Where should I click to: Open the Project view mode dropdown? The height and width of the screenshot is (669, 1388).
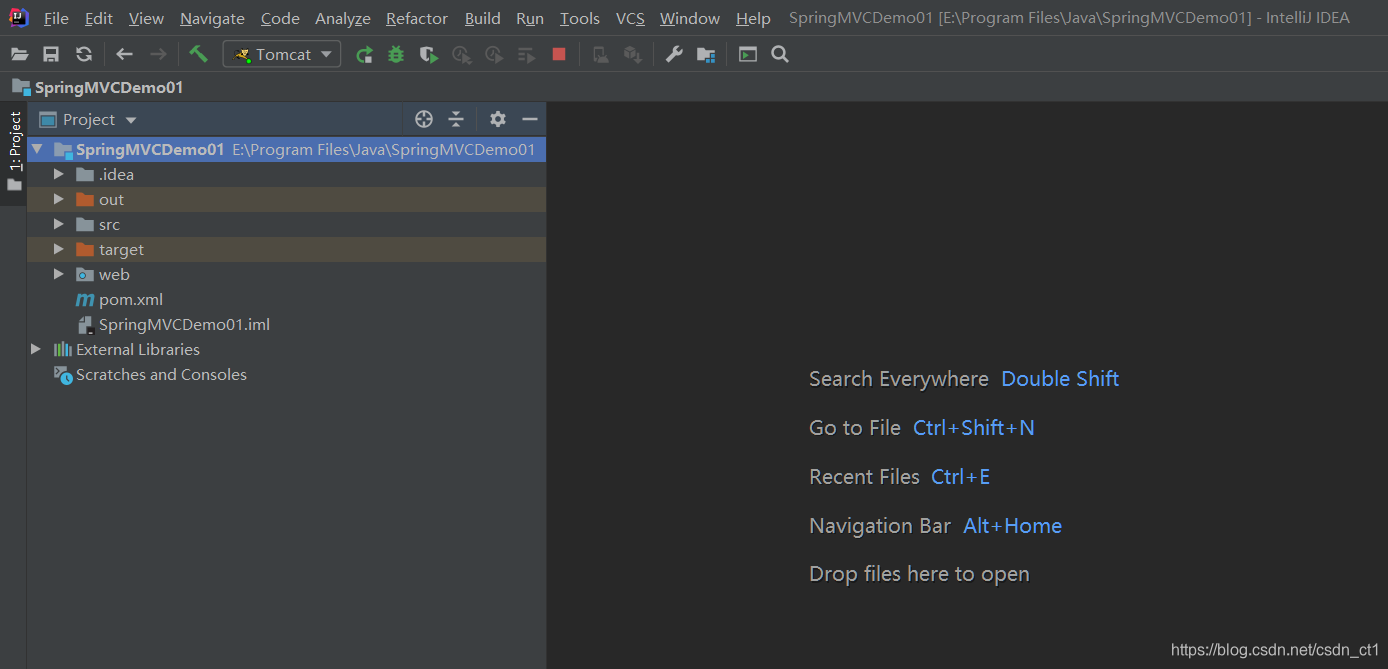tap(88, 120)
